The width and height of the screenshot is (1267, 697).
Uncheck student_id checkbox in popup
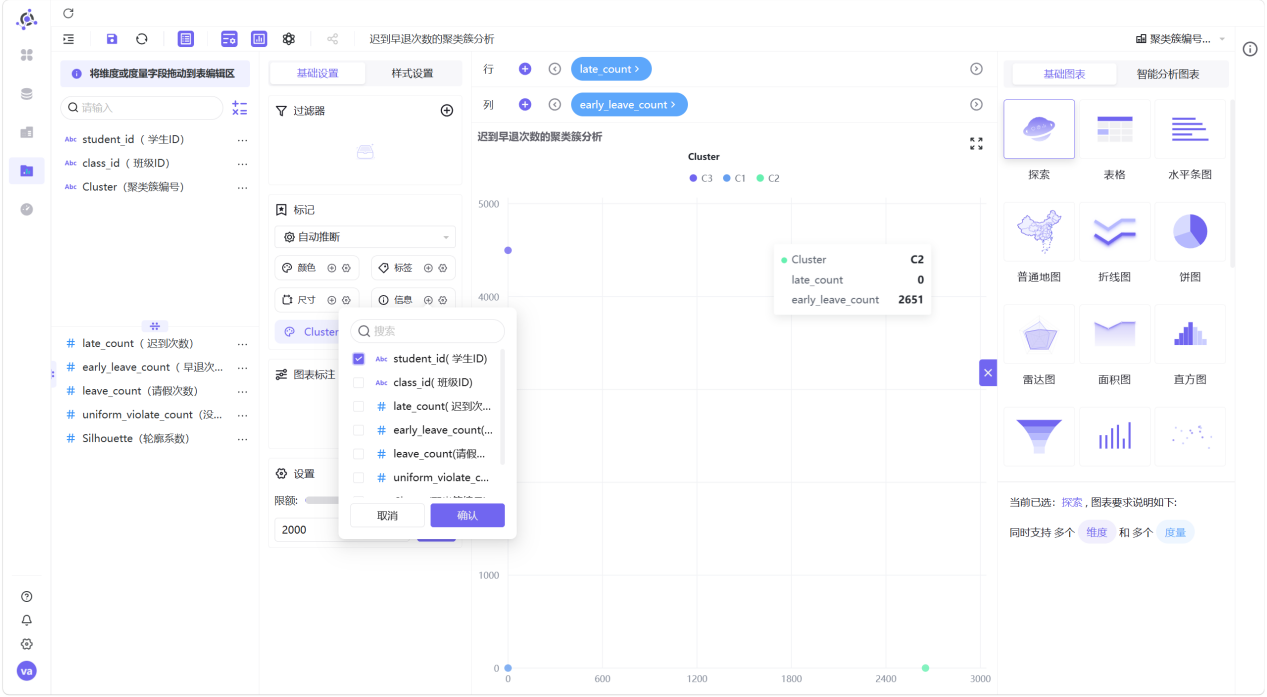(359, 358)
